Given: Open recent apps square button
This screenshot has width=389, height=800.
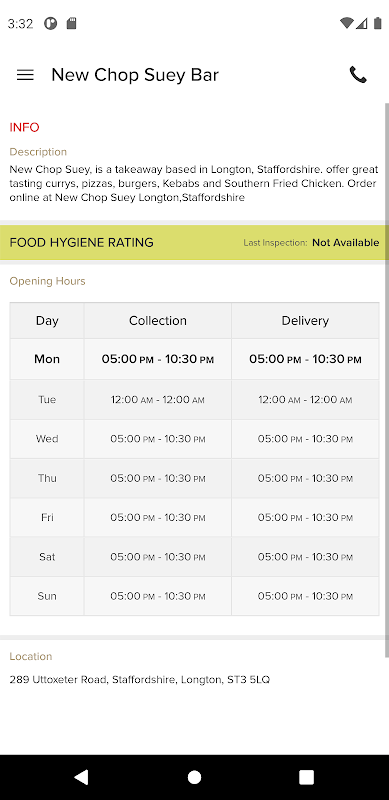Looking at the screenshot, I should (306, 777).
